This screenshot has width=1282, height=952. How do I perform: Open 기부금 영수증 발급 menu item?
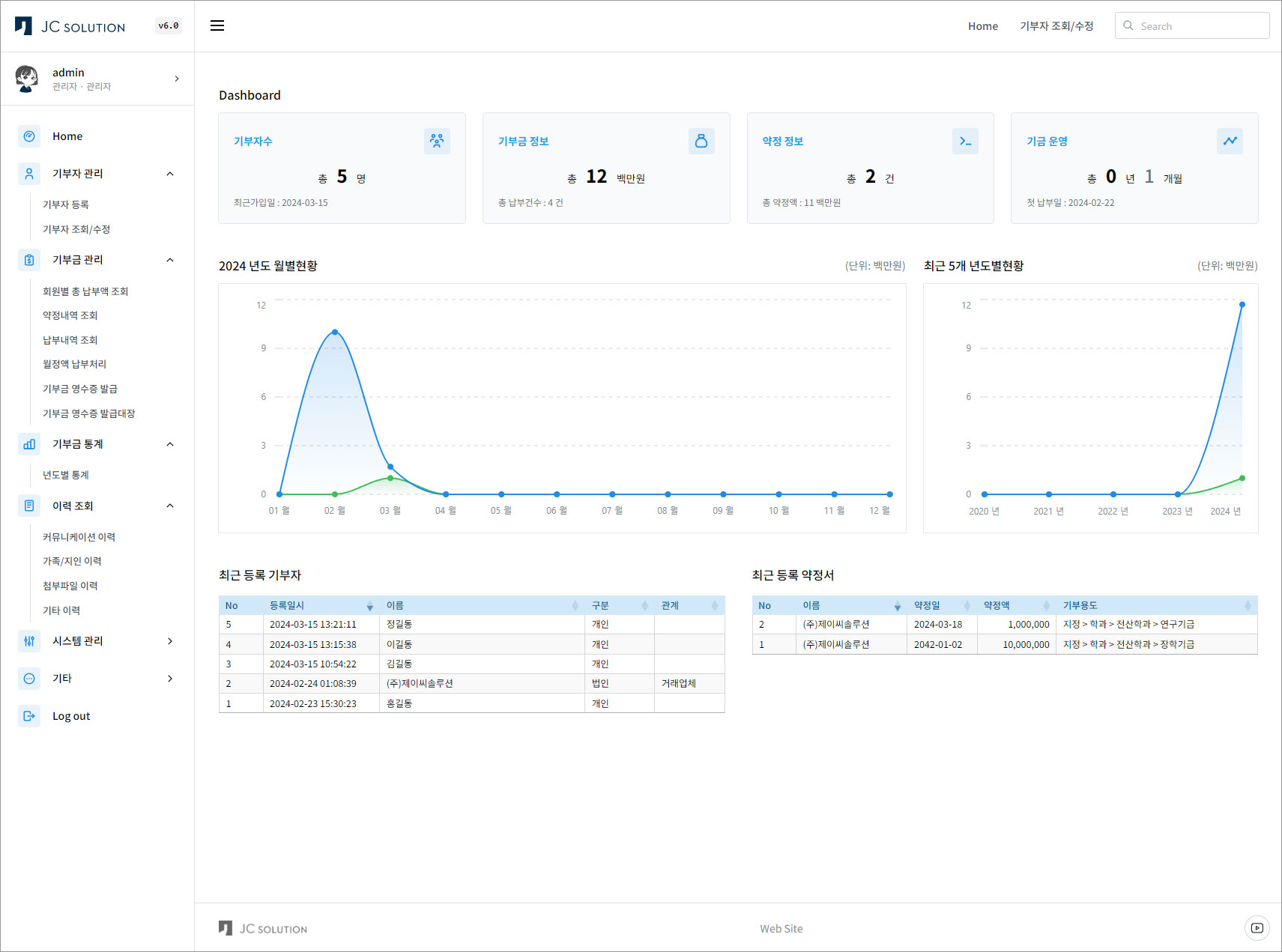click(x=80, y=389)
